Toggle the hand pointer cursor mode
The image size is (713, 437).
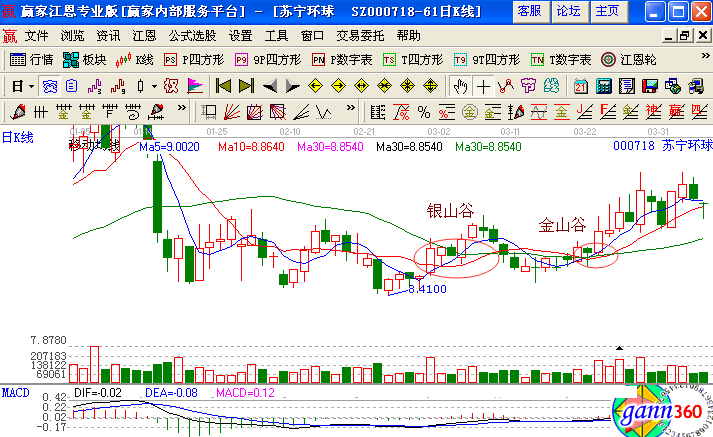pyautogui.click(x=459, y=85)
